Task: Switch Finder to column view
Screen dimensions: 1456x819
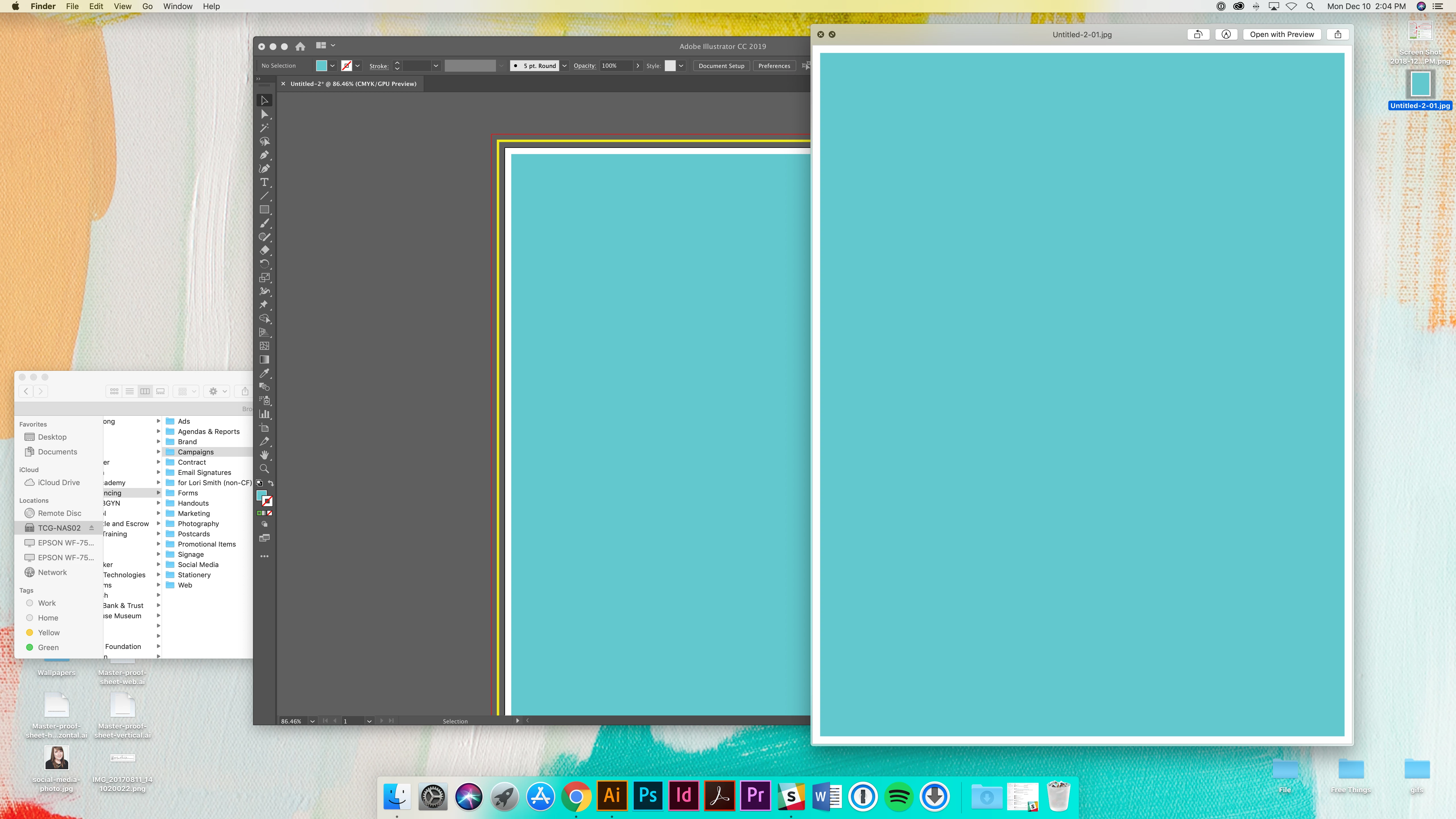Action: (x=145, y=391)
